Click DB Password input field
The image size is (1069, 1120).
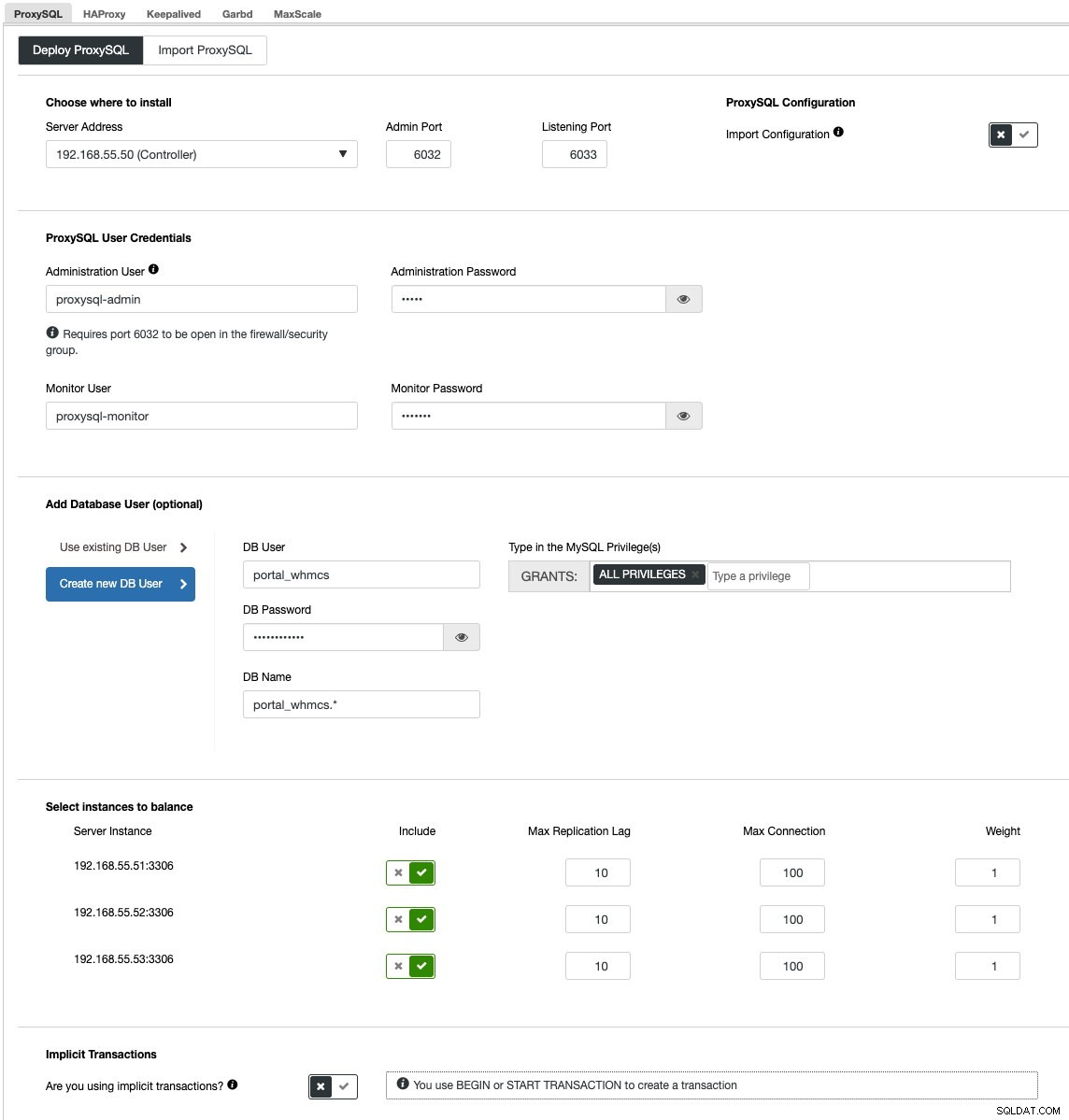click(343, 637)
